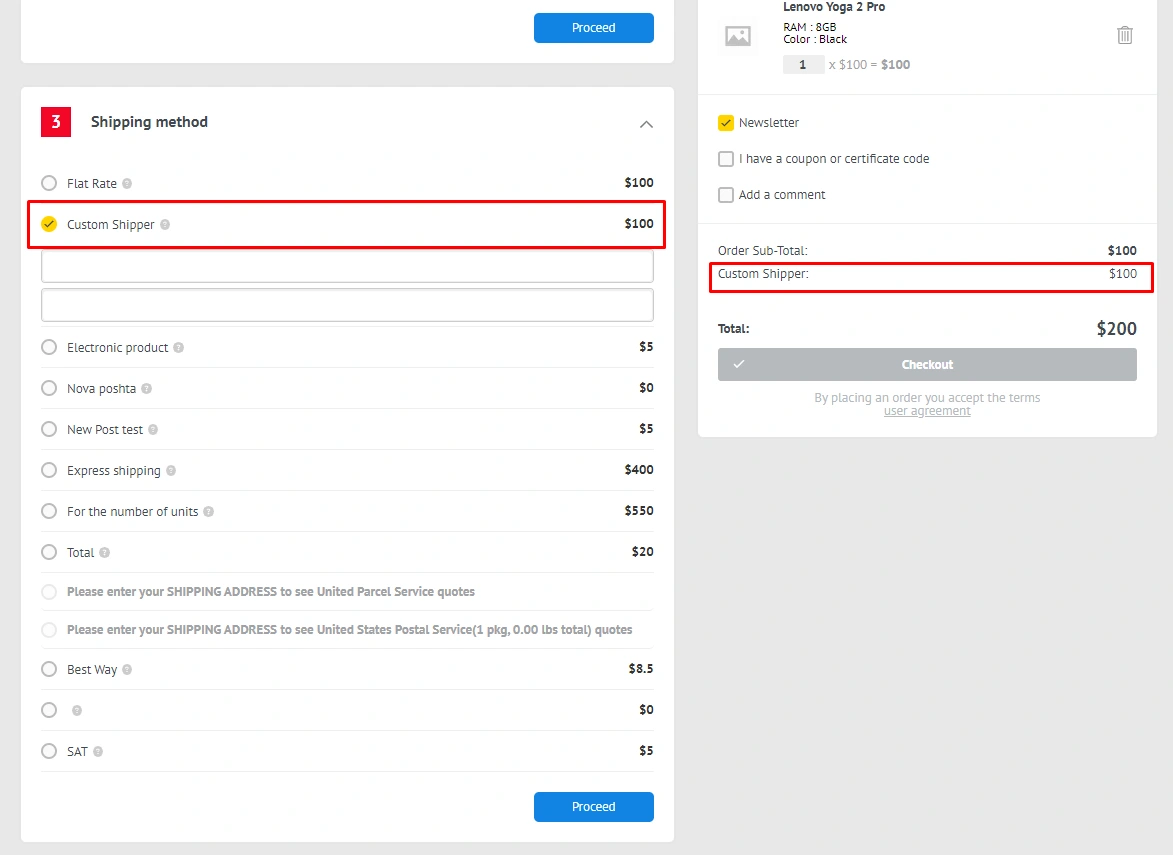This screenshot has height=855, width=1173.
Task: Click help icon next to Express shipping
Action: tap(171, 471)
